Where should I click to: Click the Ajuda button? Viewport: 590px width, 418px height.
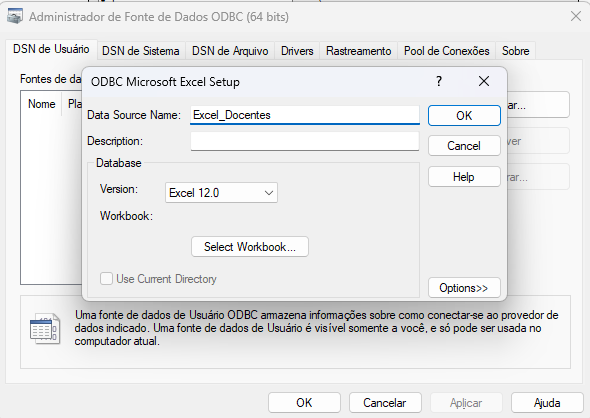click(x=547, y=403)
